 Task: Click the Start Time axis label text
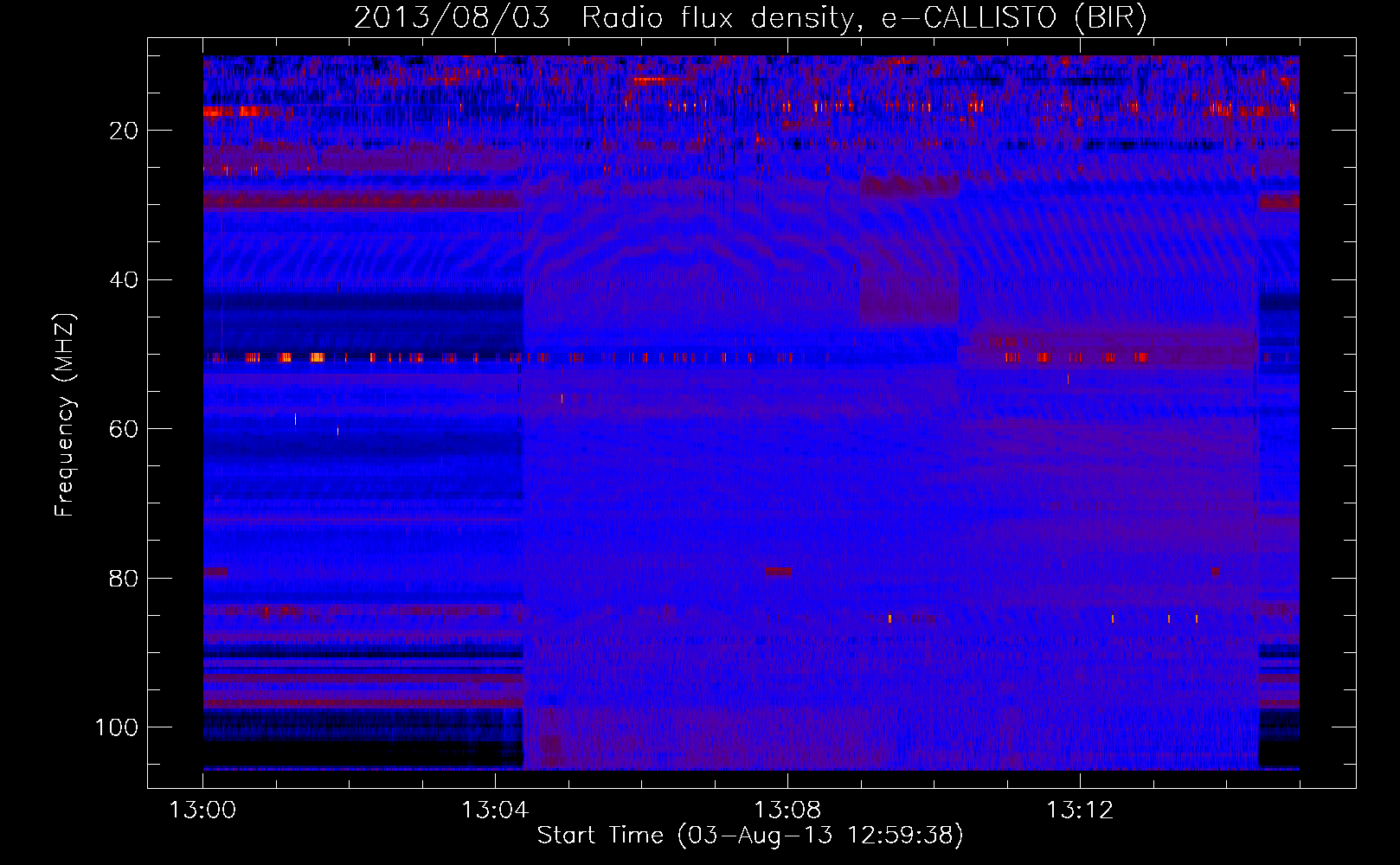click(x=750, y=836)
